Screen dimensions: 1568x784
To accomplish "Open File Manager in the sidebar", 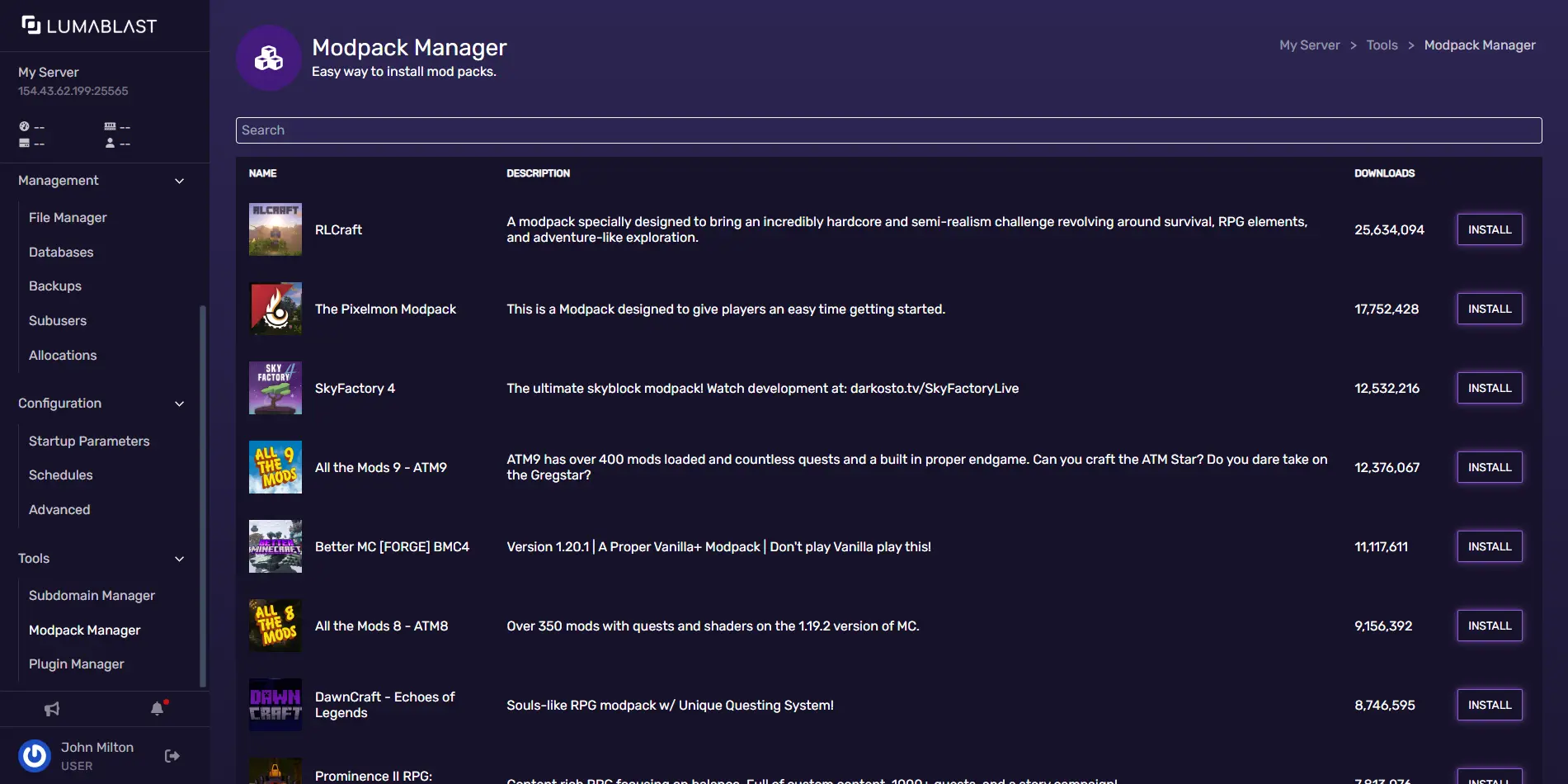I will (x=68, y=218).
